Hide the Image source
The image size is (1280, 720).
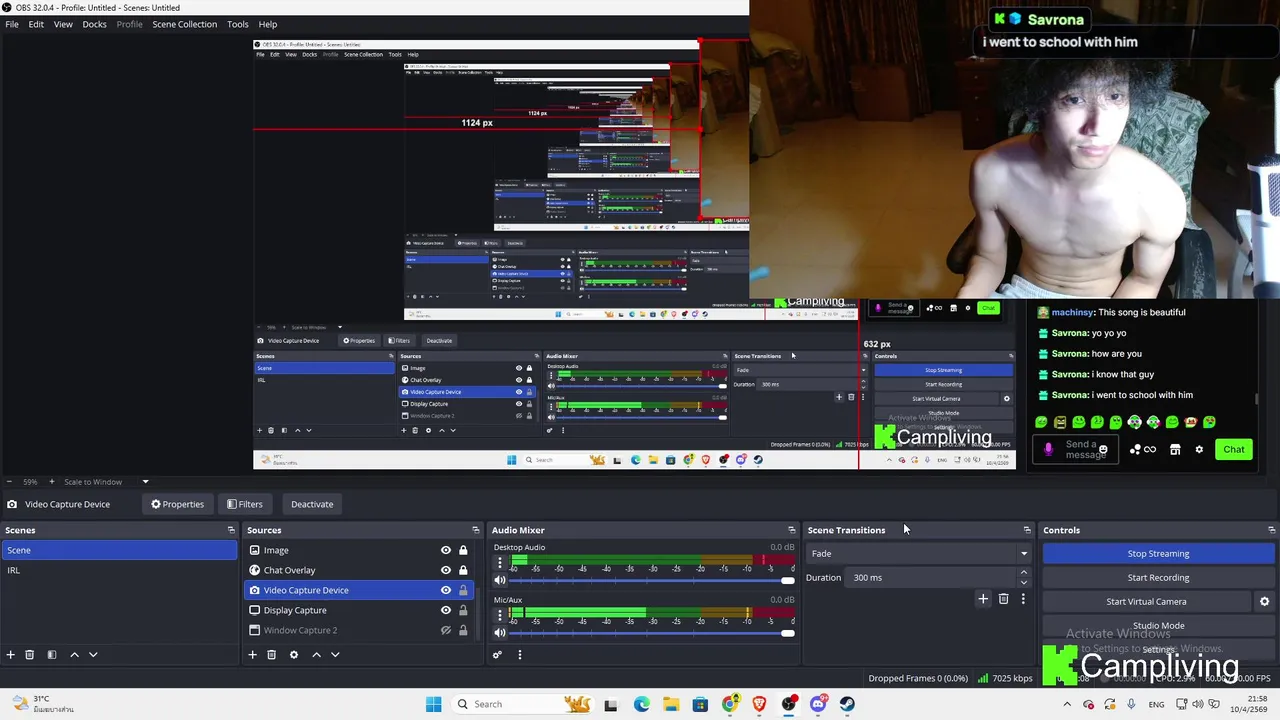[446, 550]
